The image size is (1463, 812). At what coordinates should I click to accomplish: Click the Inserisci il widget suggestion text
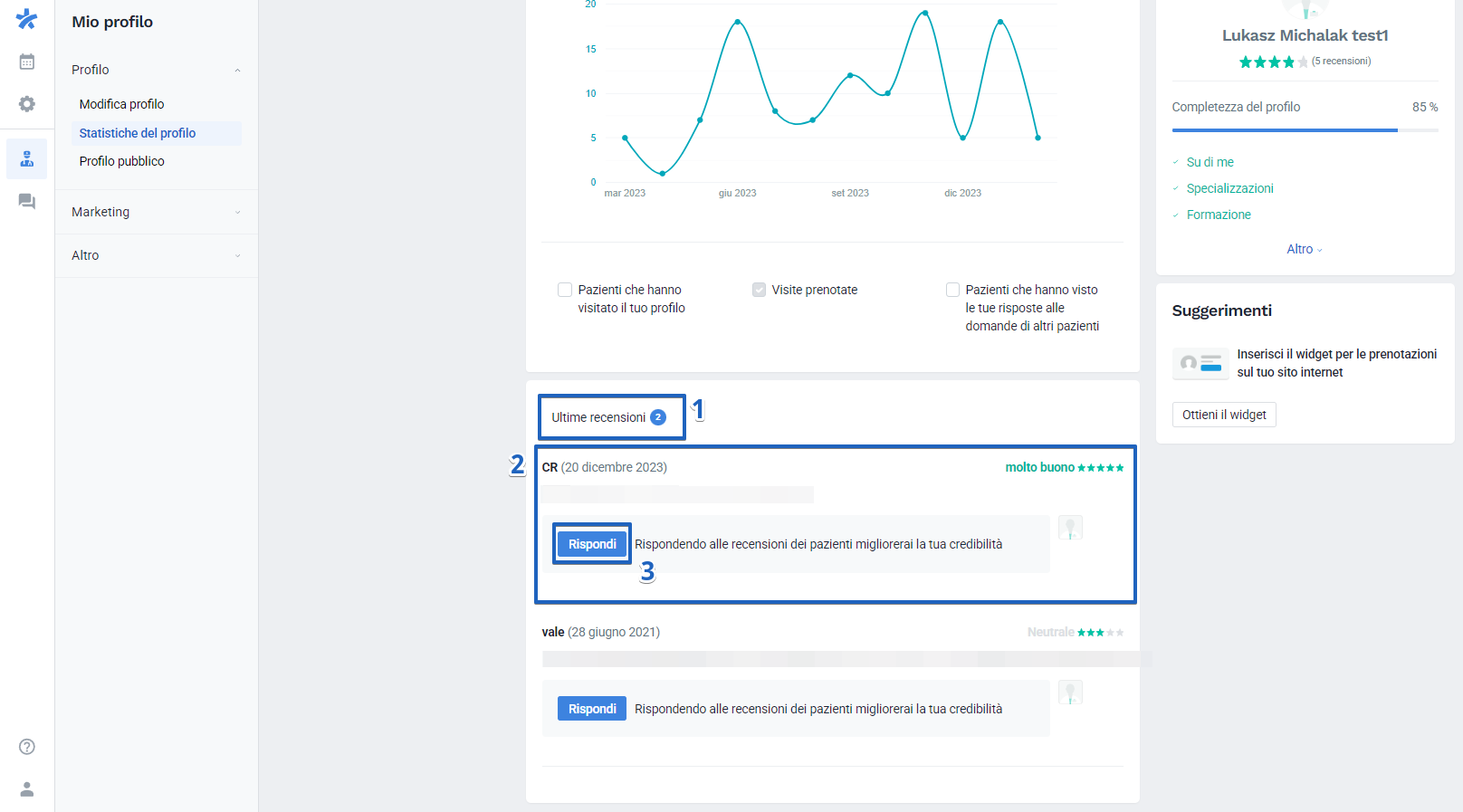tap(1337, 363)
